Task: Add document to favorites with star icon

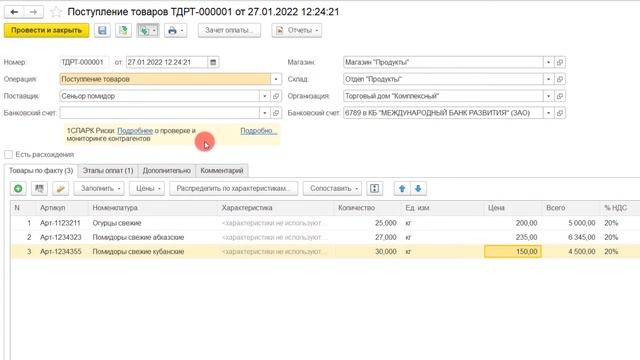Action: pyautogui.click(x=56, y=12)
